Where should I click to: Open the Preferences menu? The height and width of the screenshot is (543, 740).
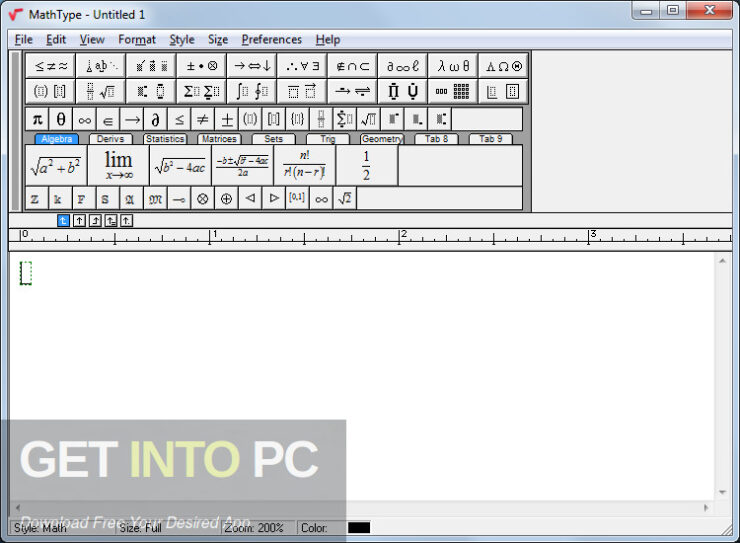coord(271,40)
